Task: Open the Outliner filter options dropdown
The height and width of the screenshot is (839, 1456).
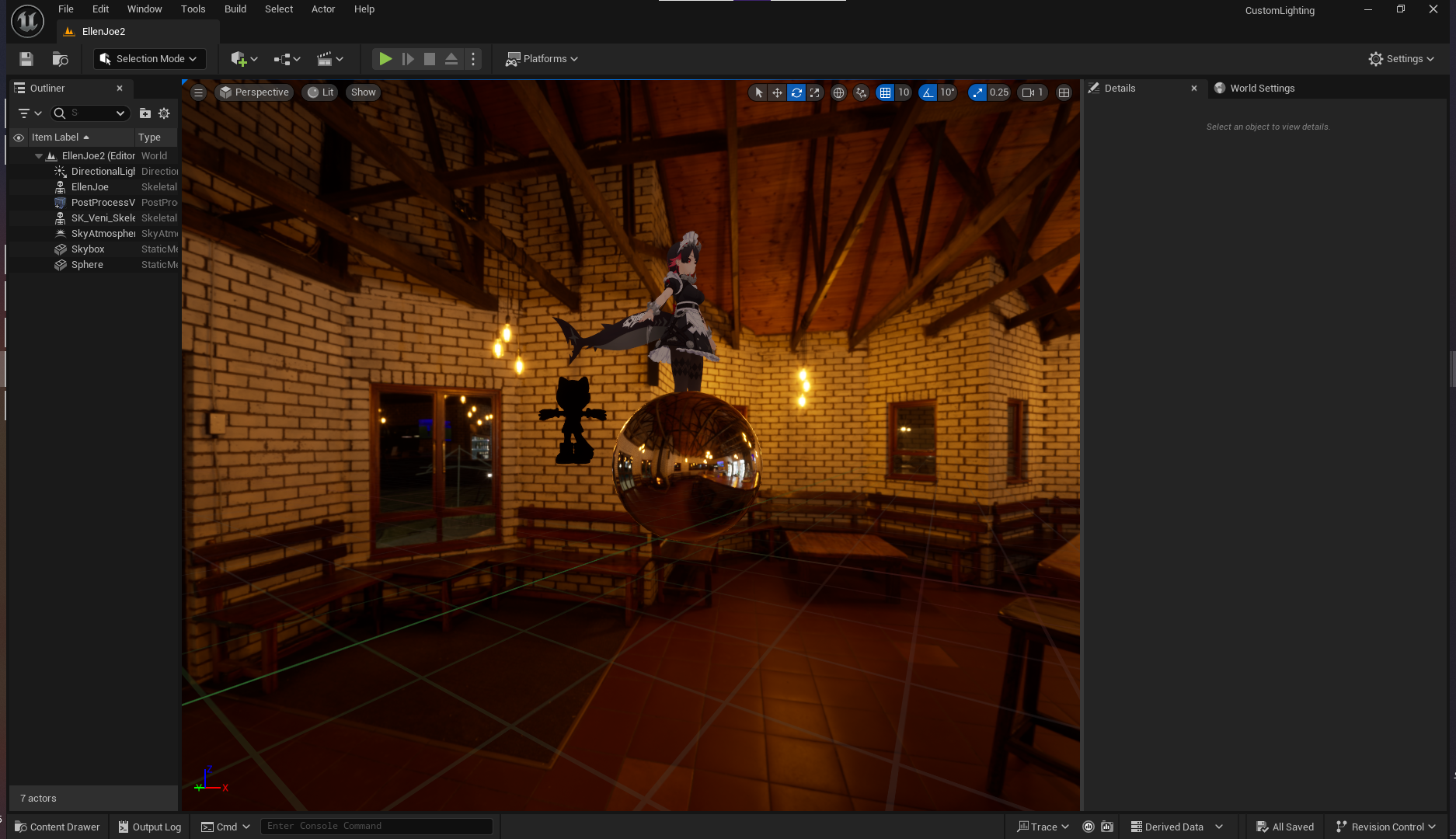Action: [30, 113]
